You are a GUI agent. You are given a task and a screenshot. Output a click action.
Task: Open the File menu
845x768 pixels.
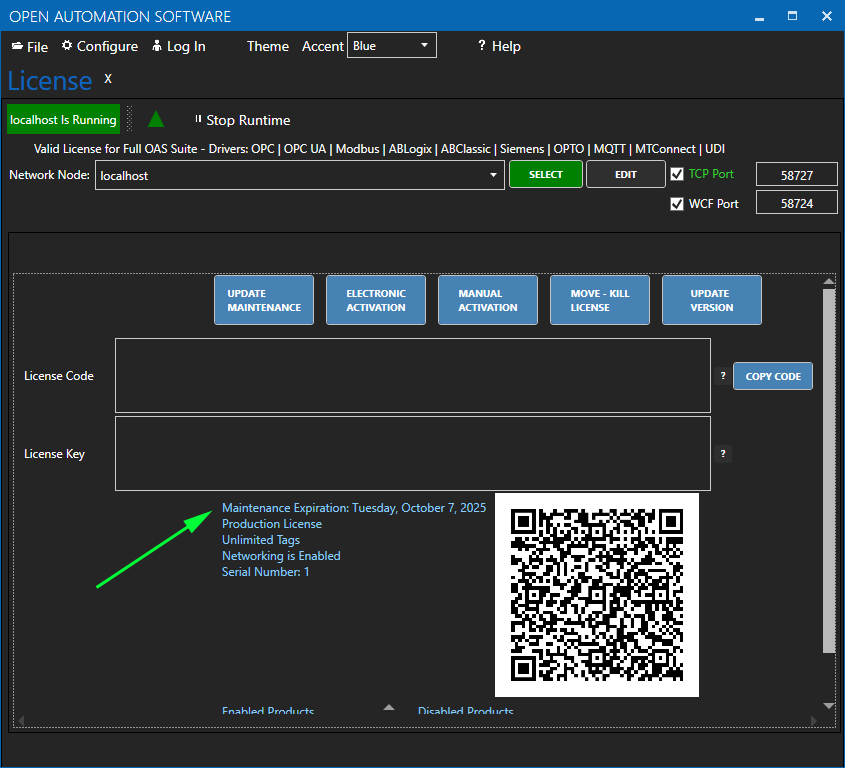[30, 46]
